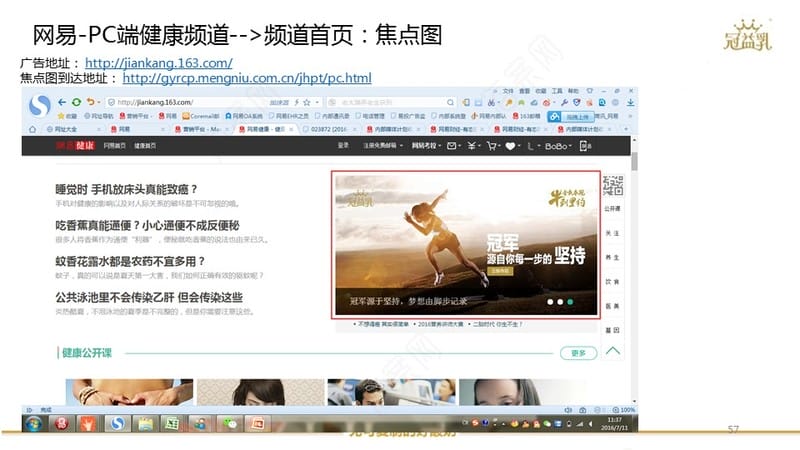Click the 健康 channel logo
The width and height of the screenshot is (800, 450).
(75, 145)
